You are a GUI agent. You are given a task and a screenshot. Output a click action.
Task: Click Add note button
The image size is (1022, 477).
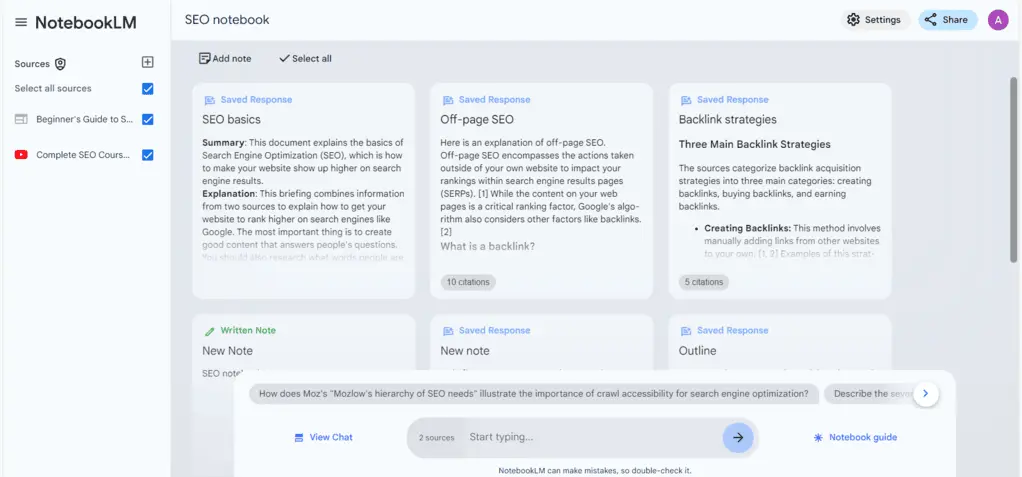(x=225, y=58)
